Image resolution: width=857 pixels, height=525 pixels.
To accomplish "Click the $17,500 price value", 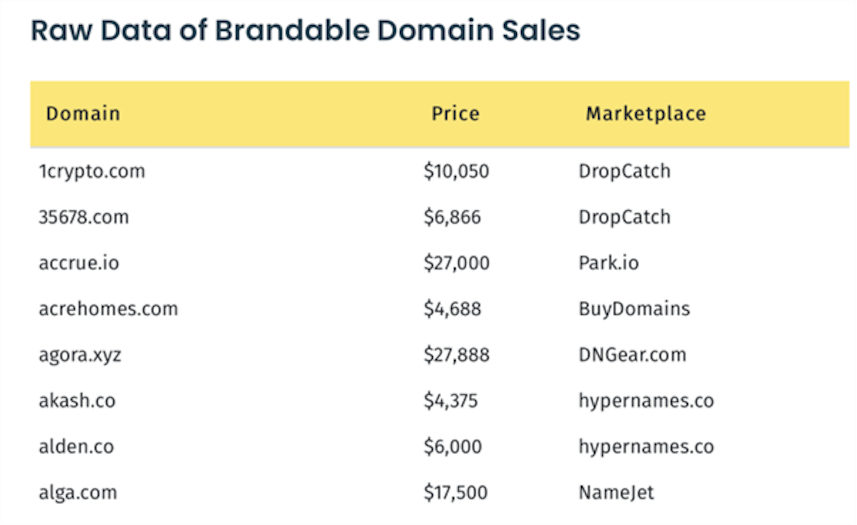I will click(x=456, y=493).
